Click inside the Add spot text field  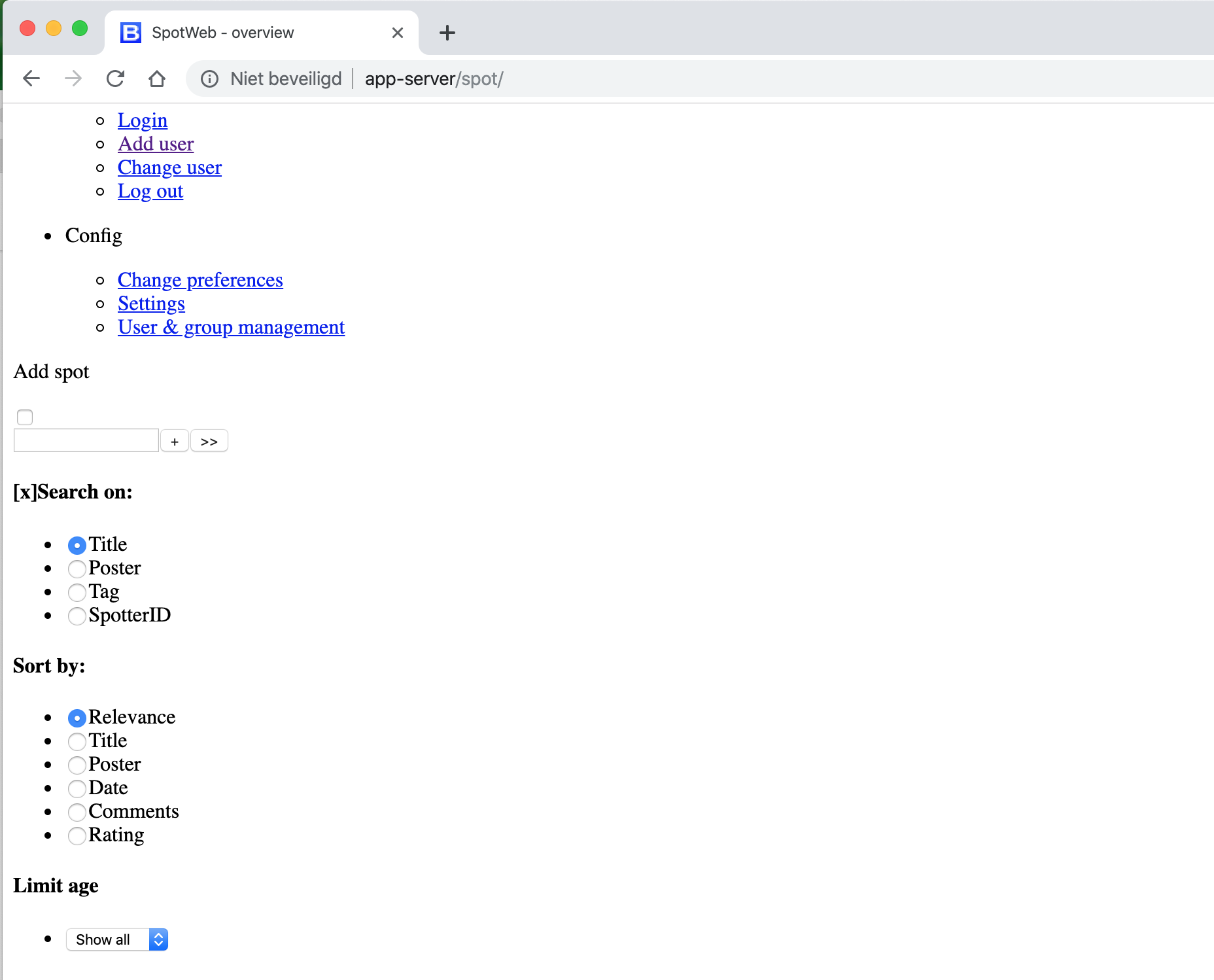86,440
